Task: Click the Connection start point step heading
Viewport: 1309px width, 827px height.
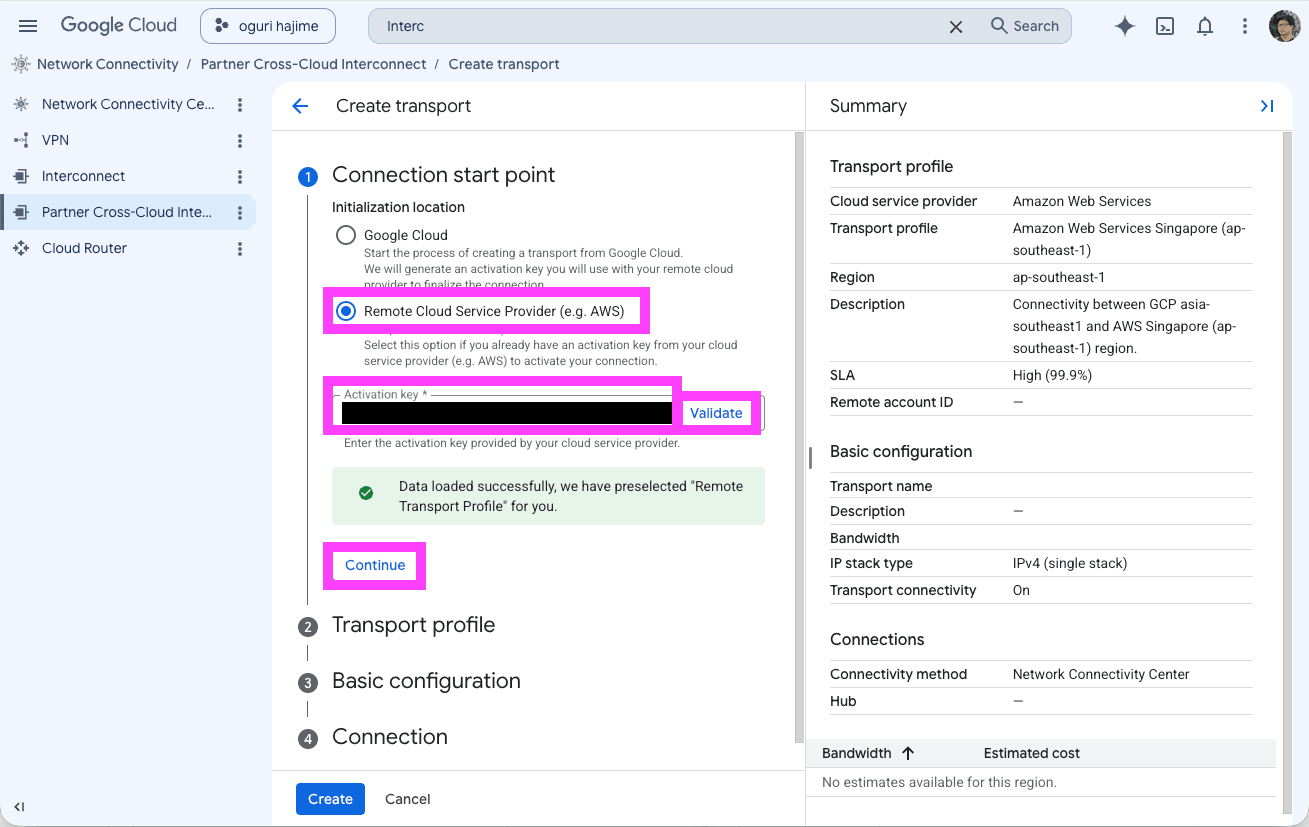Action: [443, 175]
